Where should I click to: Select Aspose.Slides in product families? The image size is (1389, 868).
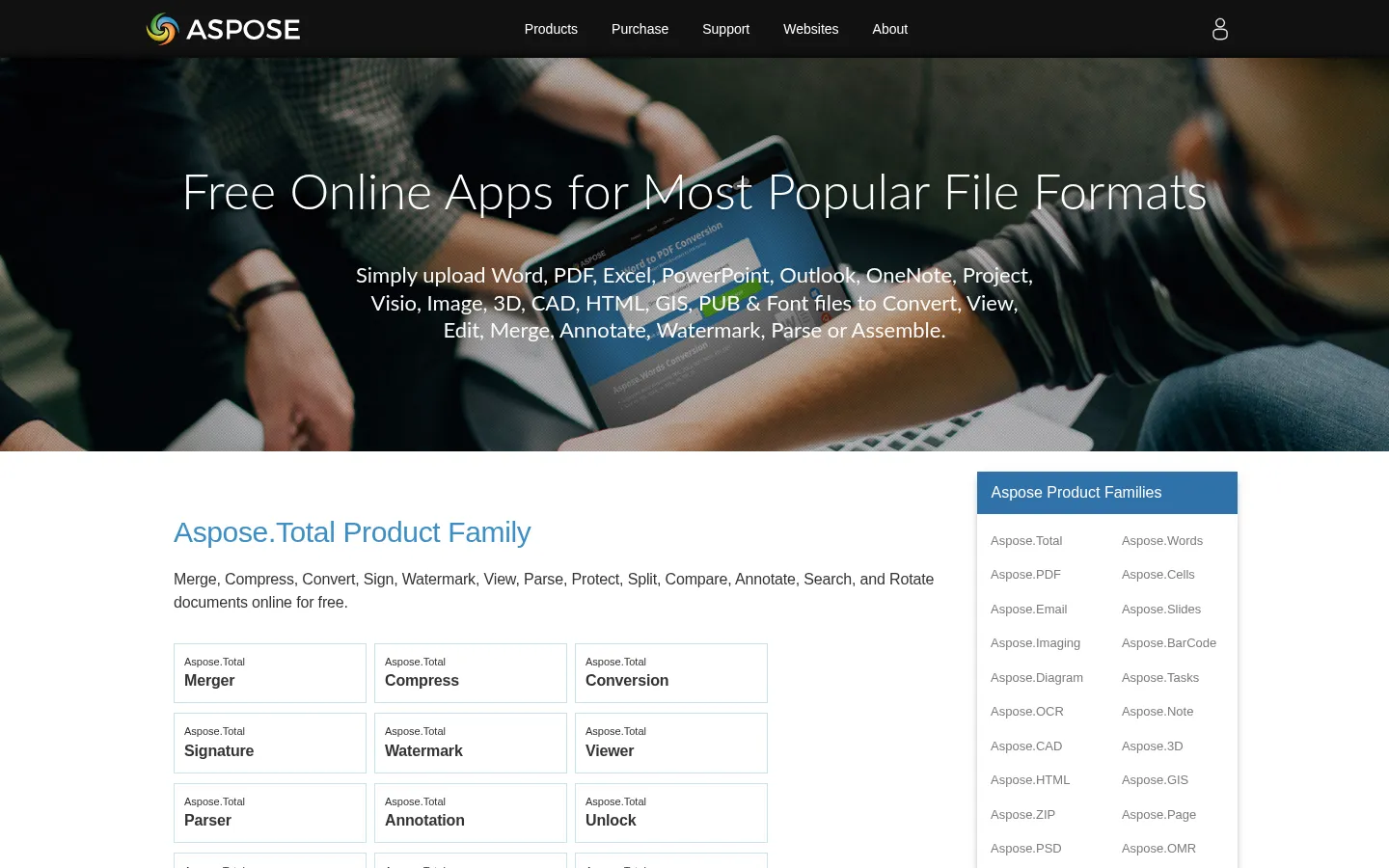[x=1161, y=610]
